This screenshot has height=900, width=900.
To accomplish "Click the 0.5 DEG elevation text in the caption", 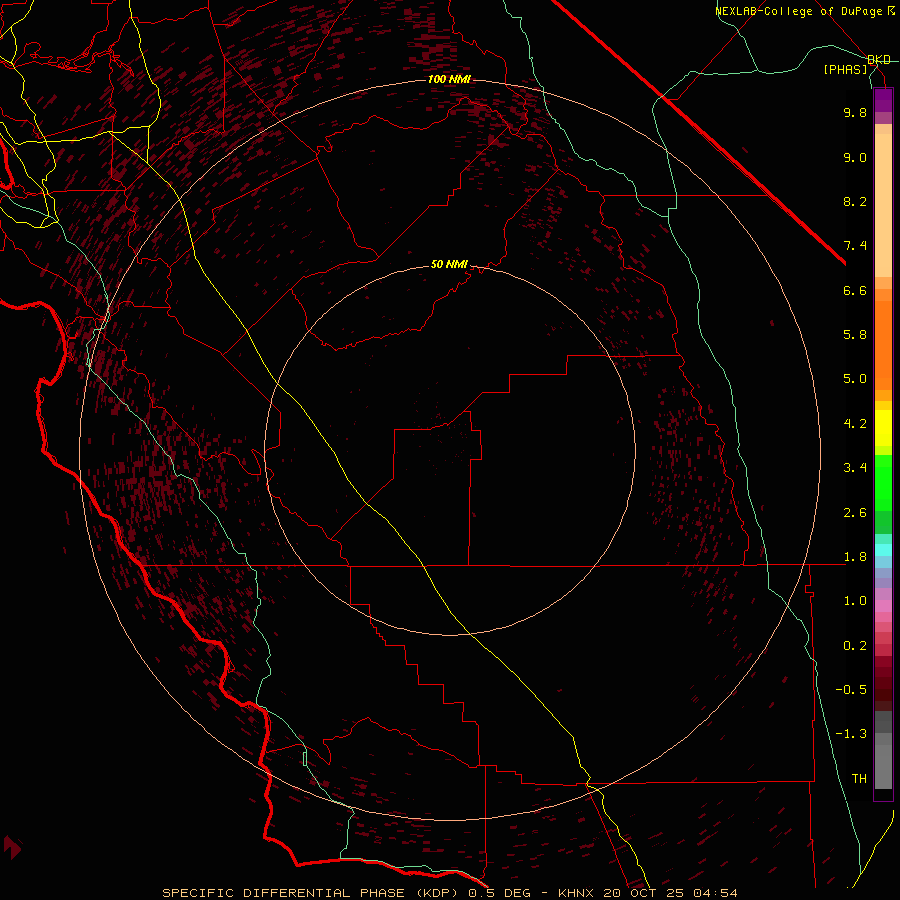I will (x=501, y=893).
